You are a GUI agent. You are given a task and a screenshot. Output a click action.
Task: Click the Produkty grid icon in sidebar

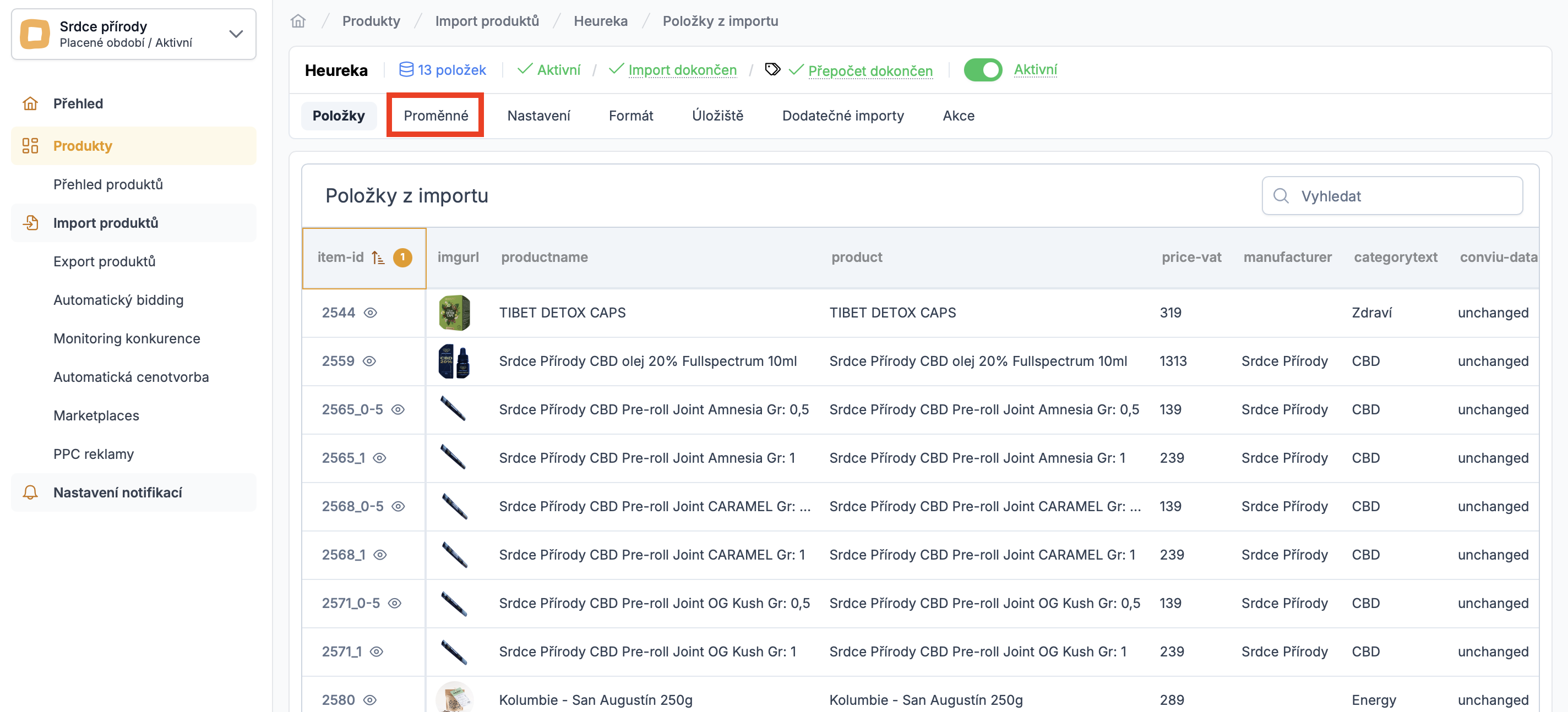(x=30, y=146)
